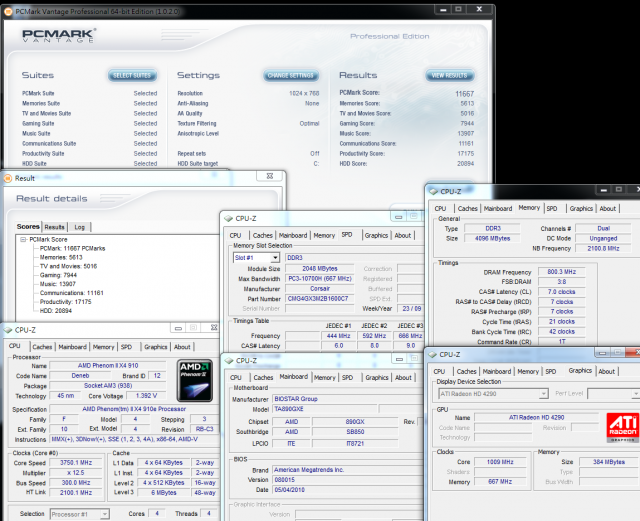Open Caches tab in CPU window

[x=42, y=347]
